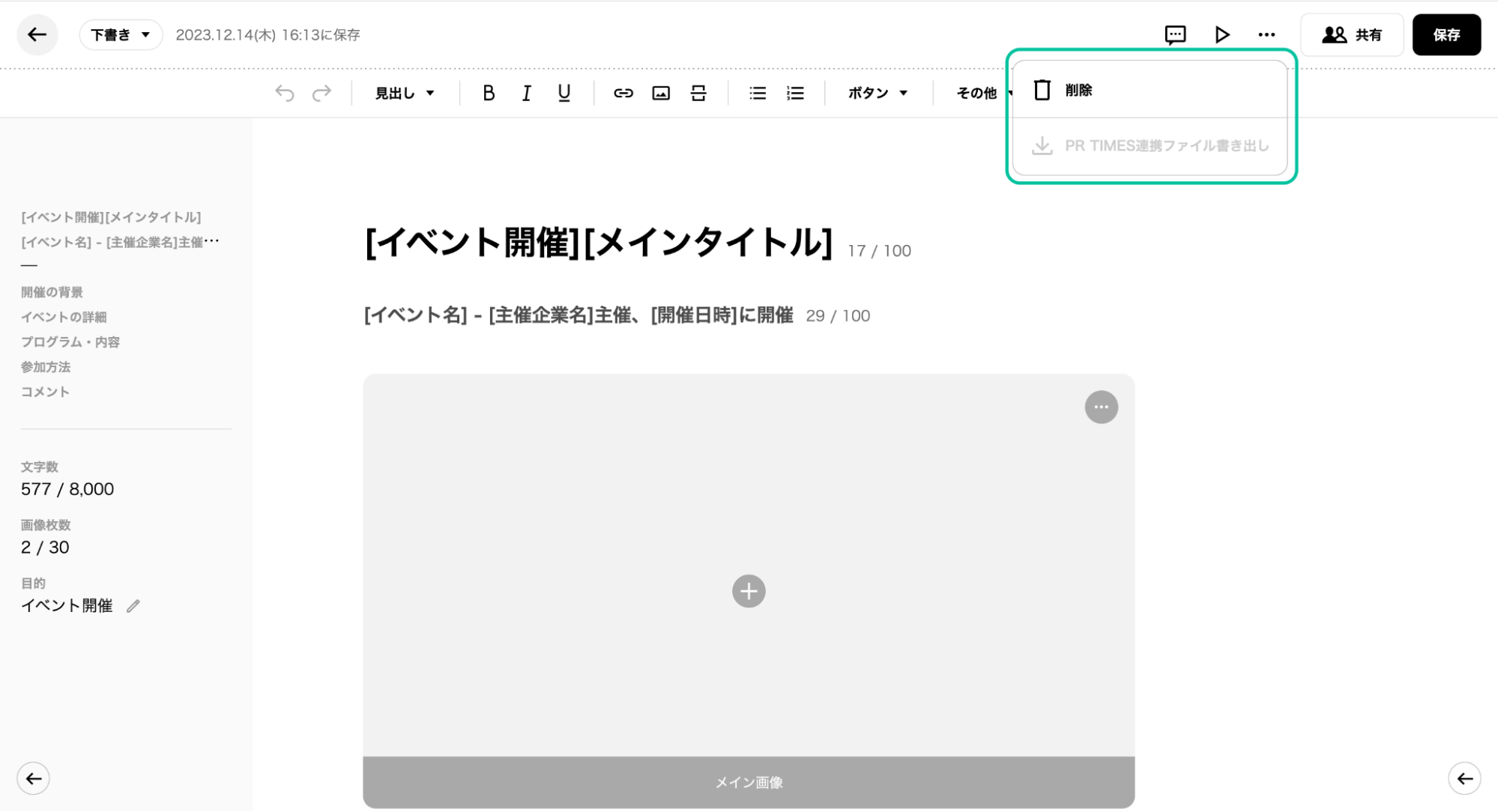Select 削除 from the popup menu
Image resolution: width=1498 pixels, height=812 pixels.
coord(1078,90)
